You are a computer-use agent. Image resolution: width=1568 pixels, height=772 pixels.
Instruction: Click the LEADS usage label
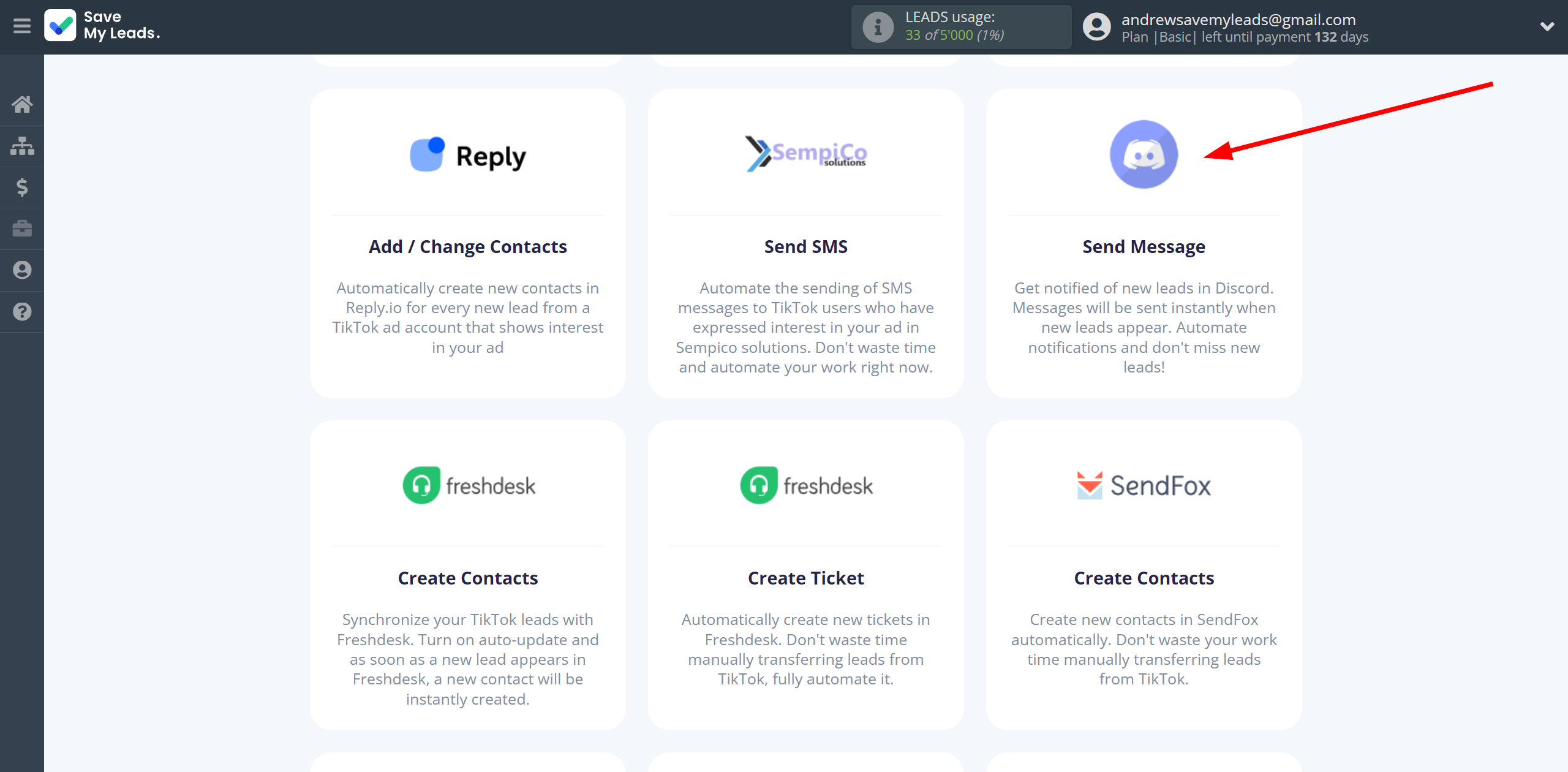(950, 17)
